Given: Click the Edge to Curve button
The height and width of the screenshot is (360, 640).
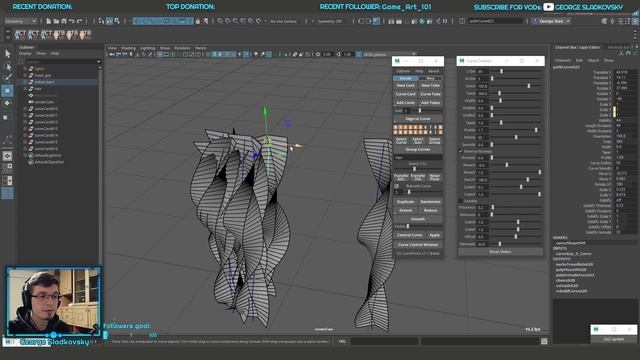Looking at the screenshot, I should pyautogui.click(x=418, y=119).
